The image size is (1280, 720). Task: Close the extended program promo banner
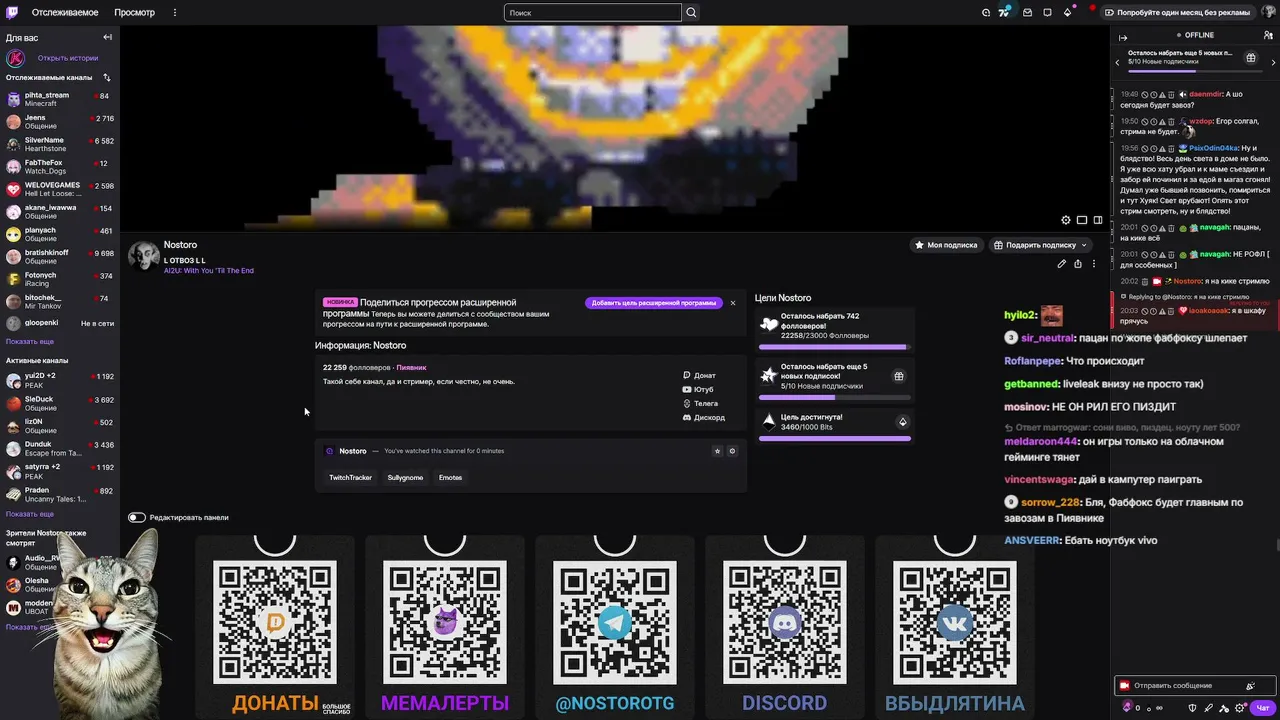click(x=732, y=303)
